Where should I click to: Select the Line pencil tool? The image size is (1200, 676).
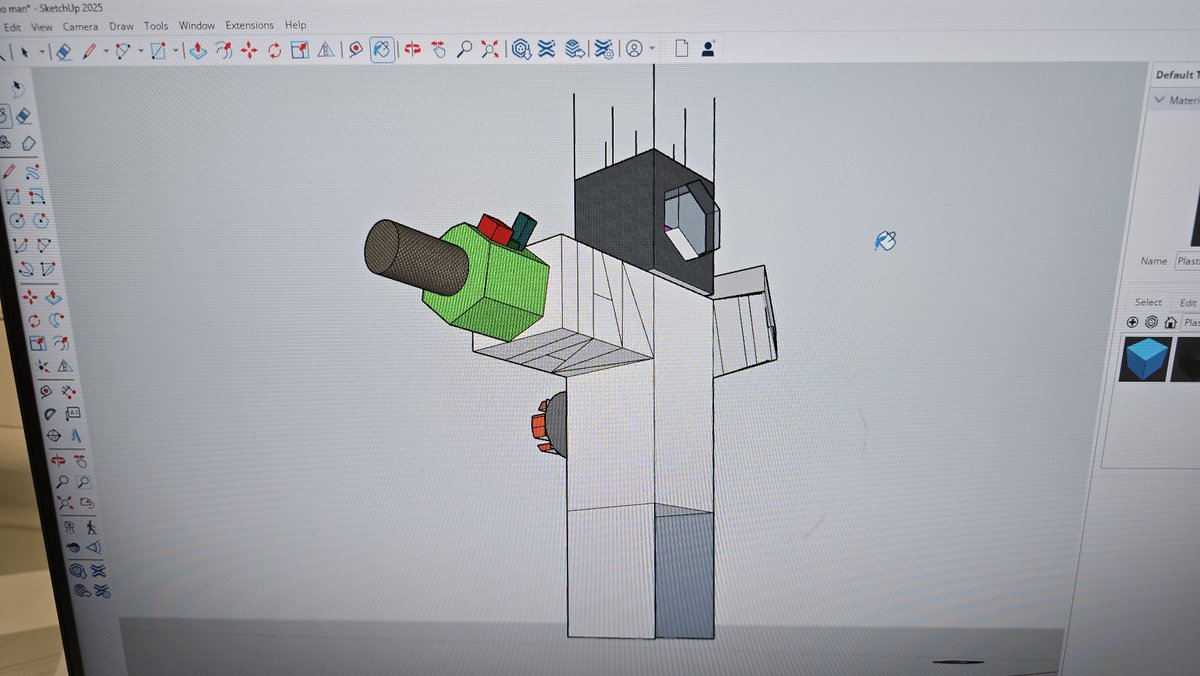pos(87,48)
